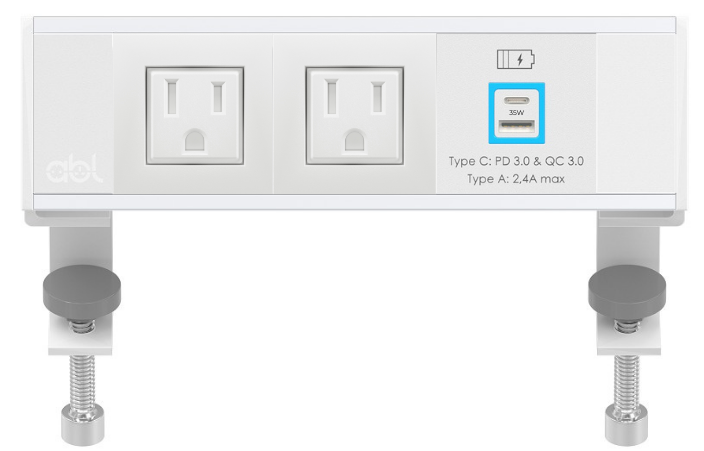Click the blue USB charger frame
704x451 pixels.
click(516, 113)
